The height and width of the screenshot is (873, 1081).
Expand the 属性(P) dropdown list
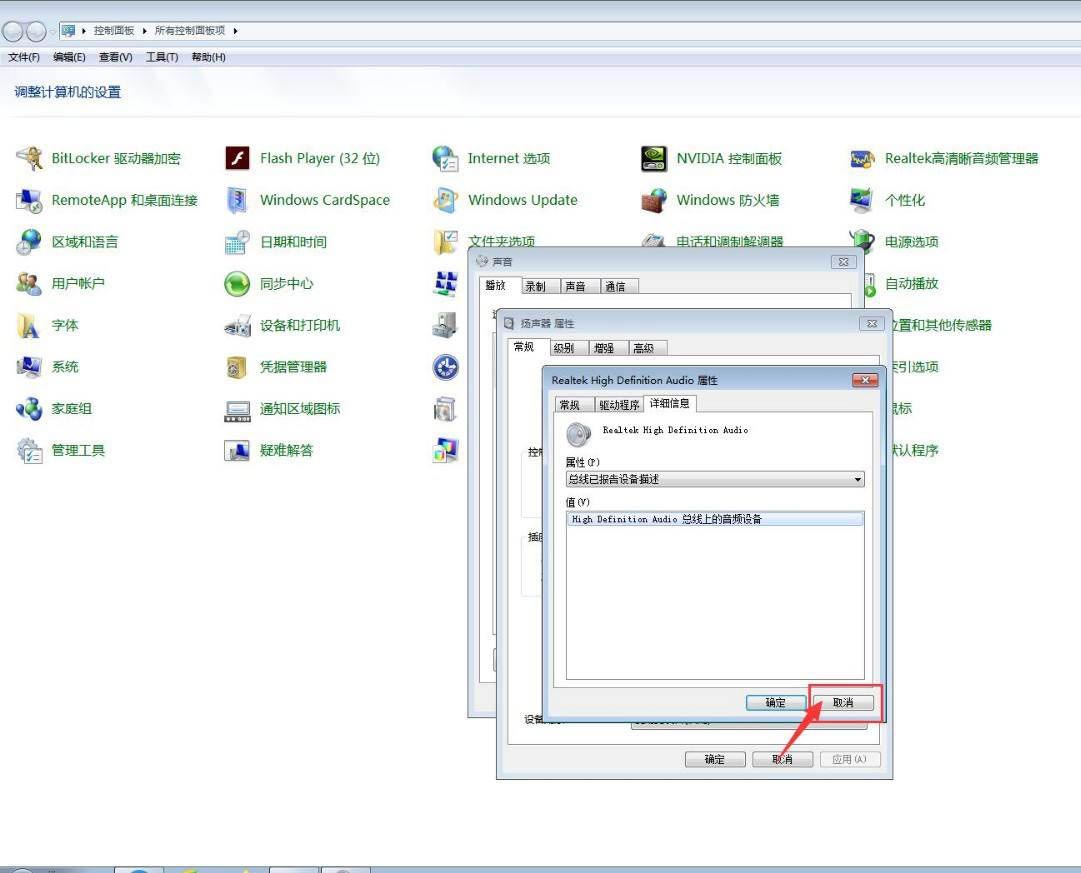click(x=857, y=480)
